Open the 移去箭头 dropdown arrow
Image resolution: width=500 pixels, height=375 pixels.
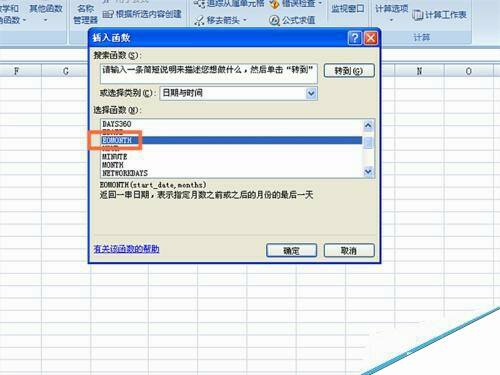(245, 21)
